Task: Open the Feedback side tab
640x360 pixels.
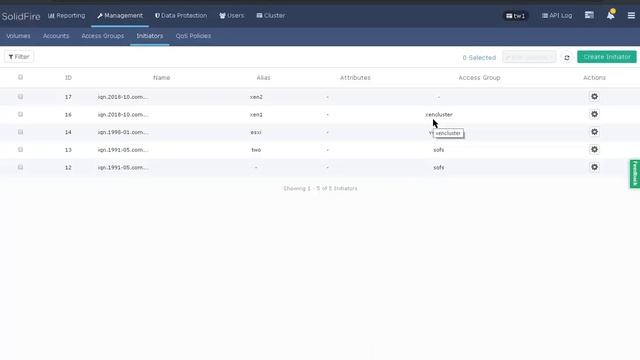Action: pyautogui.click(x=635, y=174)
